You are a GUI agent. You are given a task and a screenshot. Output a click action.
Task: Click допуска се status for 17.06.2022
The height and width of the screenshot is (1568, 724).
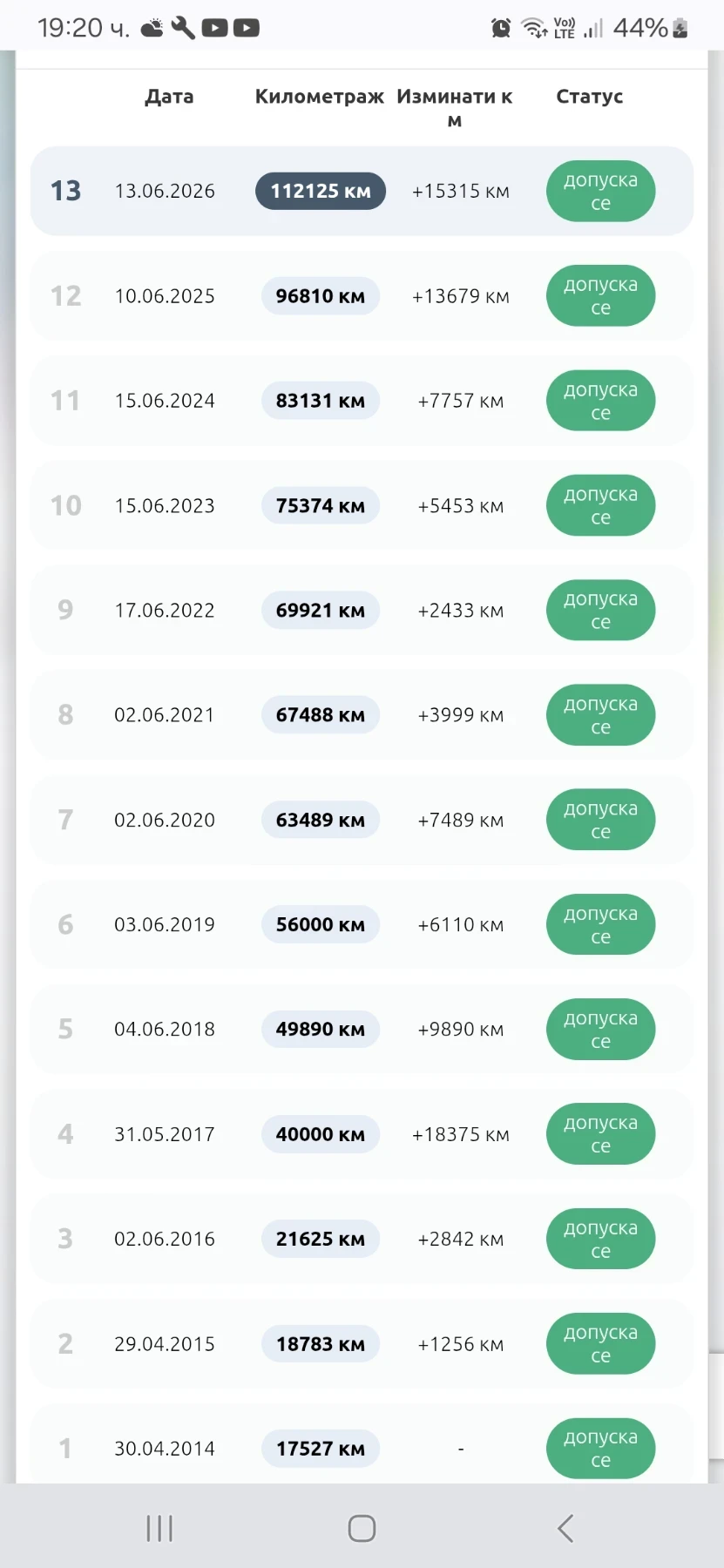tap(600, 611)
